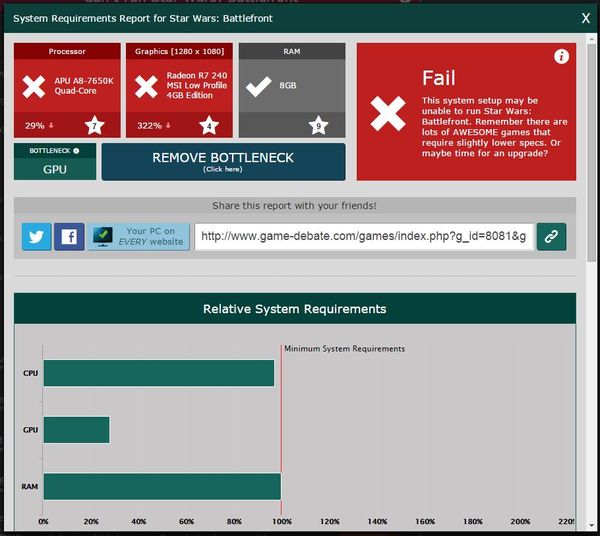Screen dimensions: 600x536
Task: Click Radeon R7 240 MSI text
Action: pos(197,85)
